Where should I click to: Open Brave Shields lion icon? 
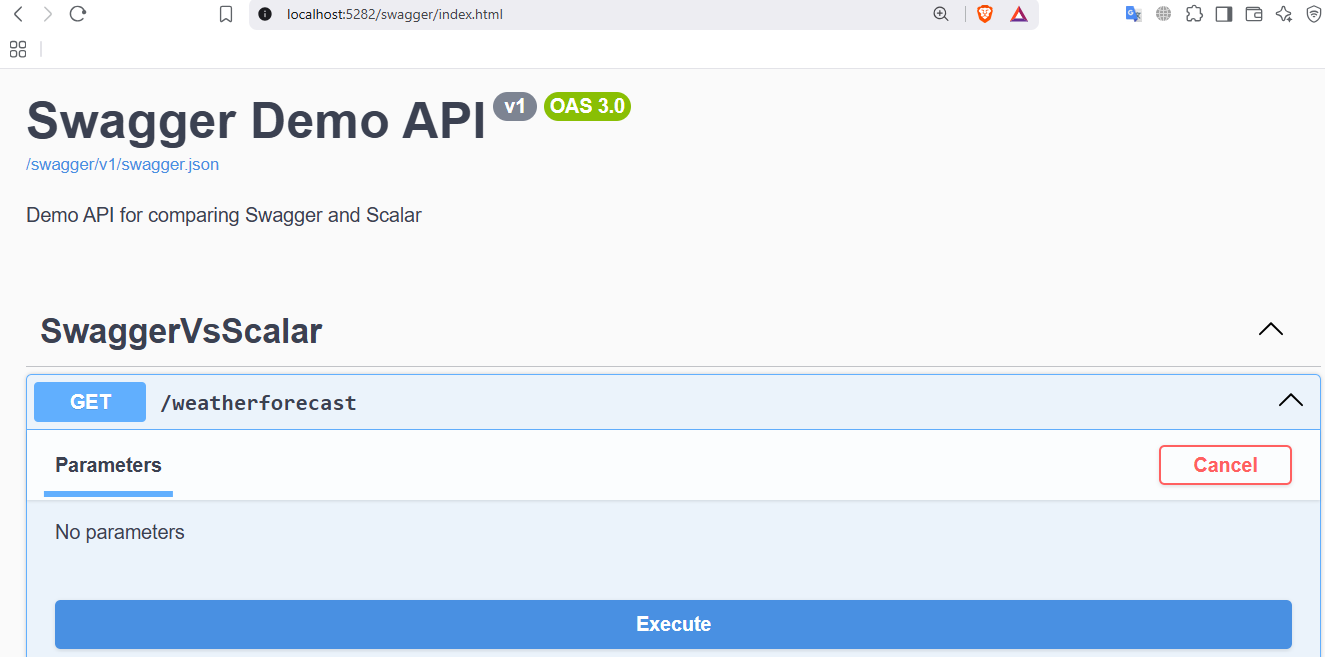pyautogui.click(x=985, y=14)
